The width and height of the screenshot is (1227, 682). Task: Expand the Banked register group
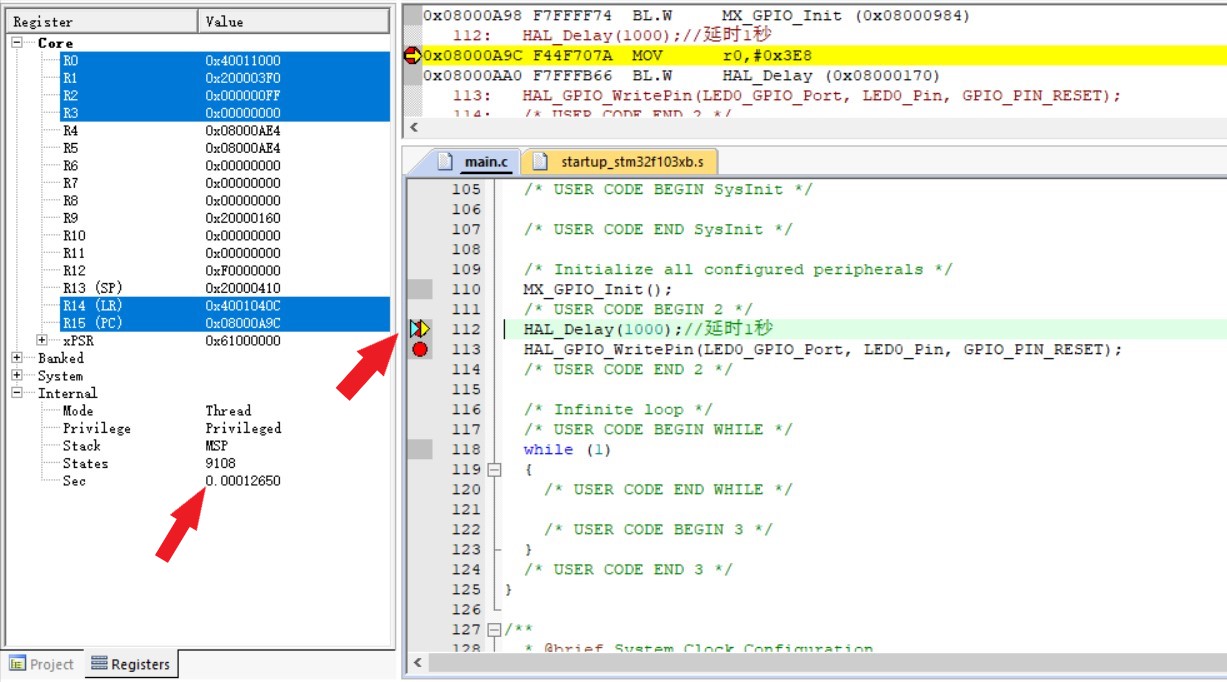[17, 358]
